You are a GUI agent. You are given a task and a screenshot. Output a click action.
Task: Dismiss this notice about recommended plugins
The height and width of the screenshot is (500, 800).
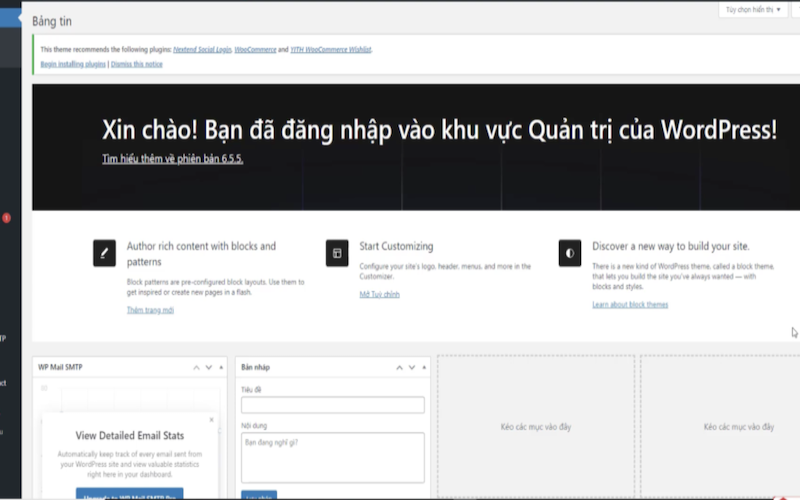coord(137,63)
